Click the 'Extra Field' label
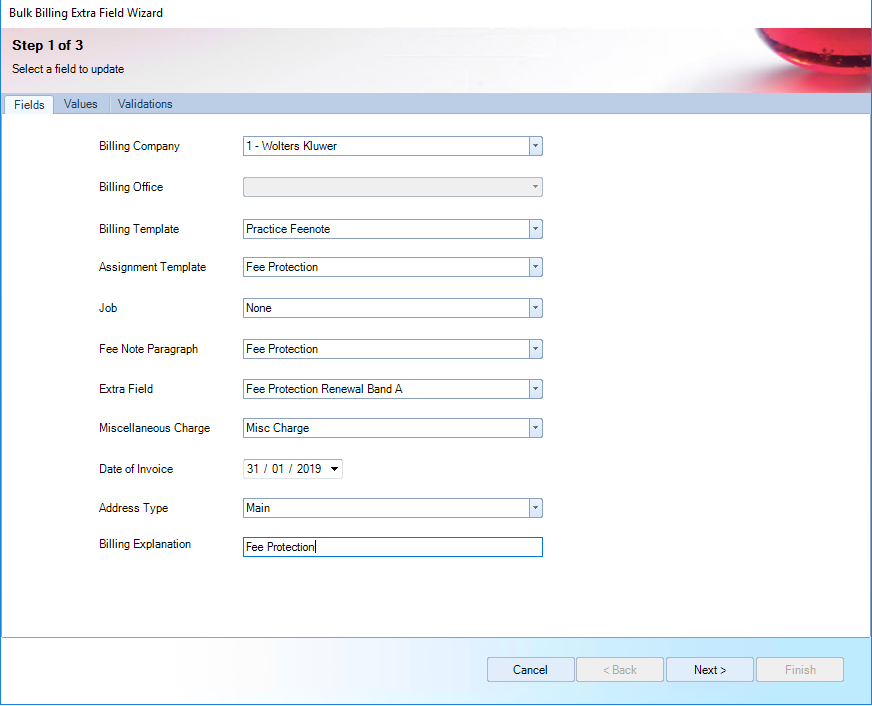The image size is (872, 706). 126,389
